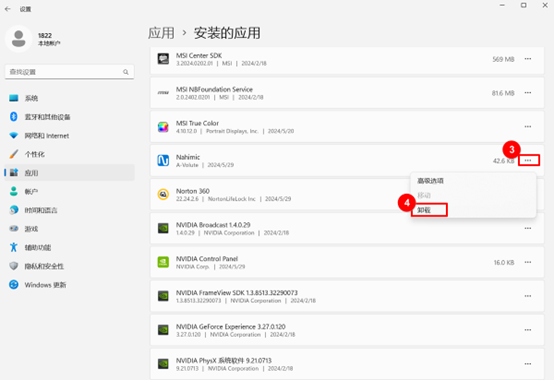Choose Uninstall in the Nahimic menu
Screen dimensions: 554x380
point(424,210)
